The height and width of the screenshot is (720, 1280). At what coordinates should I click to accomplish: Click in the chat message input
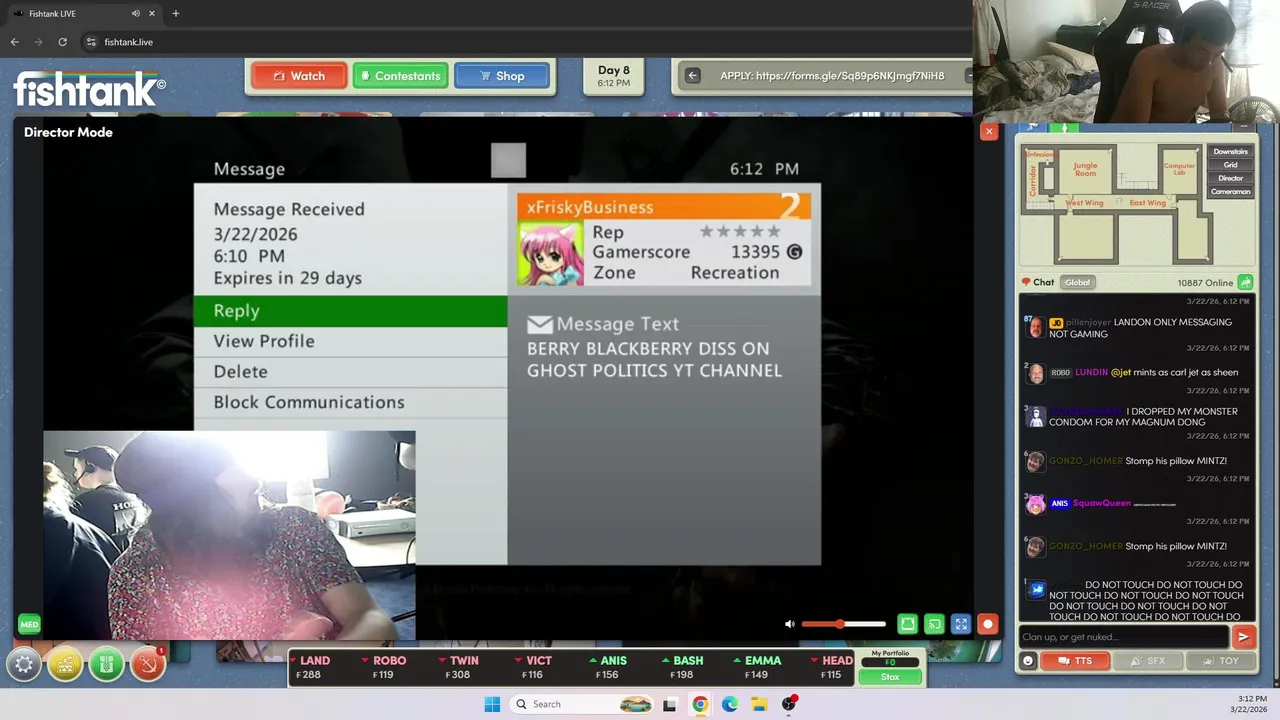pyautogui.click(x=1124, y=637)
